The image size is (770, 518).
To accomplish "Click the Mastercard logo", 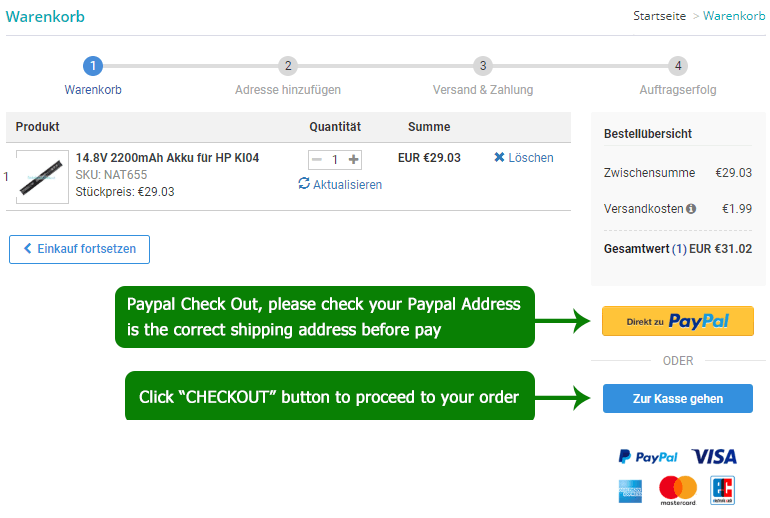I will [678, 490].
